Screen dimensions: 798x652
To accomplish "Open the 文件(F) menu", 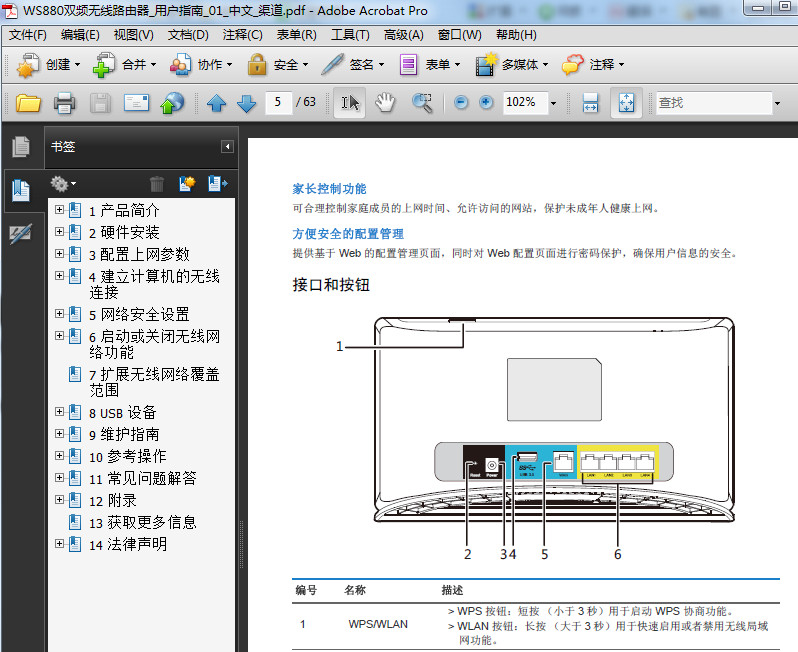I will [x=28, y=35].
